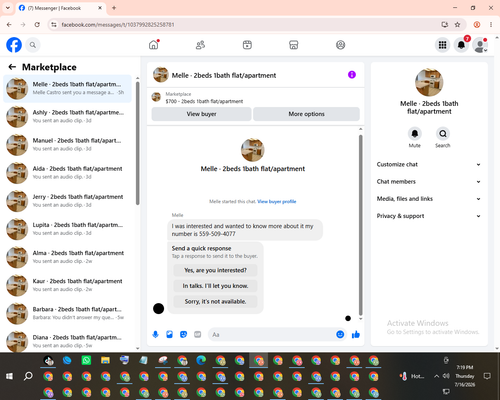The height and width of the screenshot is (400, 500).
Task: Mute this chat with the bell icon
Action: coord(414,134)
